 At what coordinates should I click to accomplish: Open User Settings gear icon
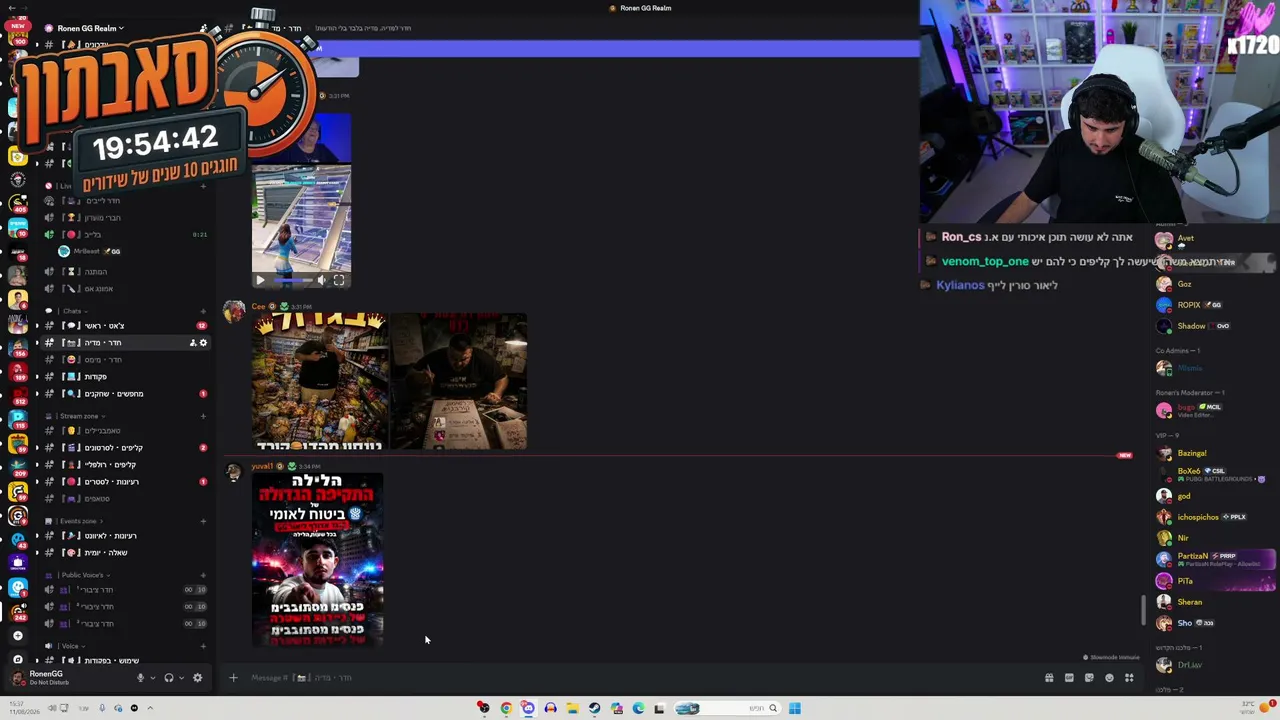pyautogui.click(x=197, y=678)
